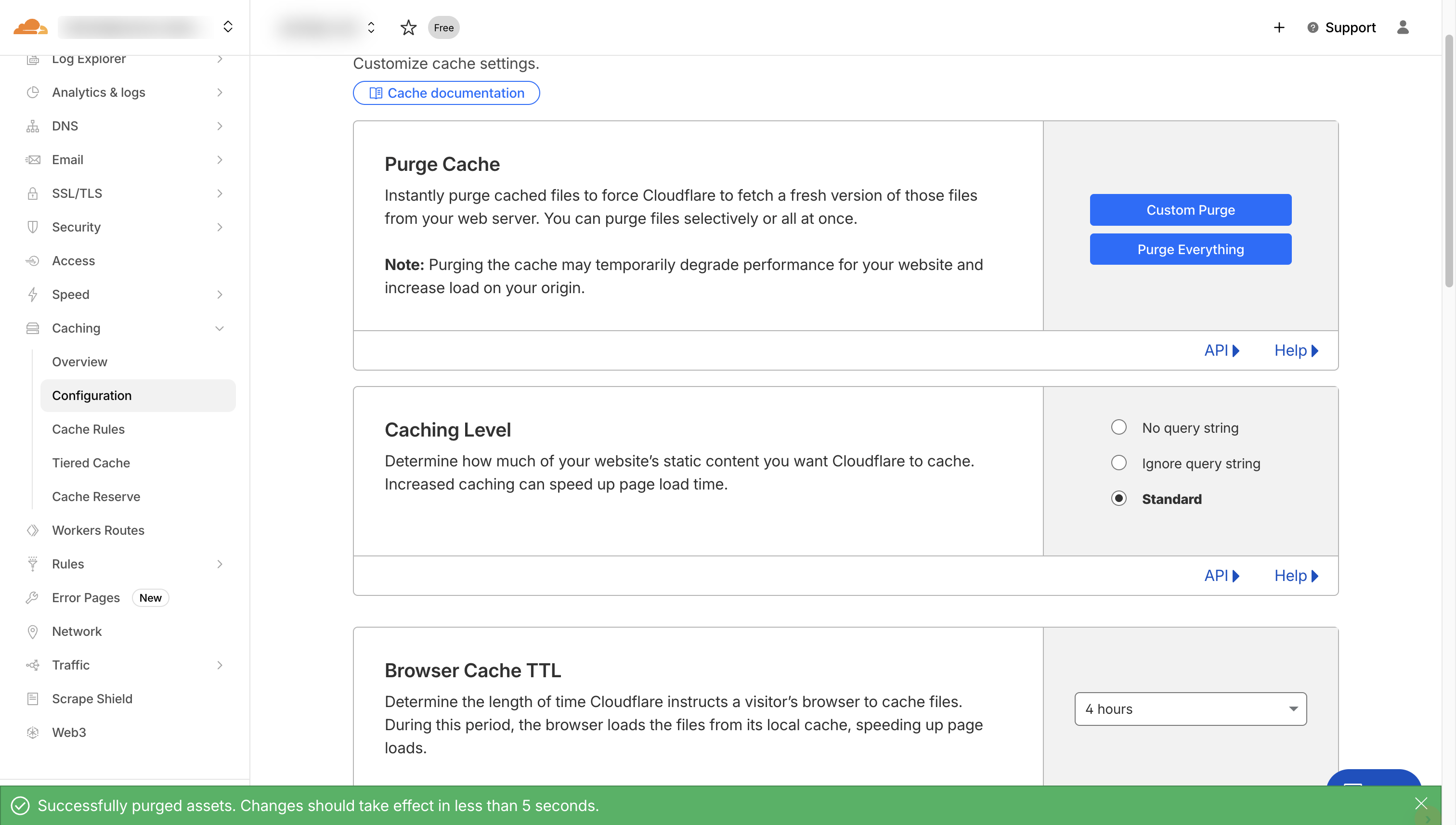Switch to the Cache Rules page
The height and width of the screenshot is (825, 1456).
(x=89, y=429)
